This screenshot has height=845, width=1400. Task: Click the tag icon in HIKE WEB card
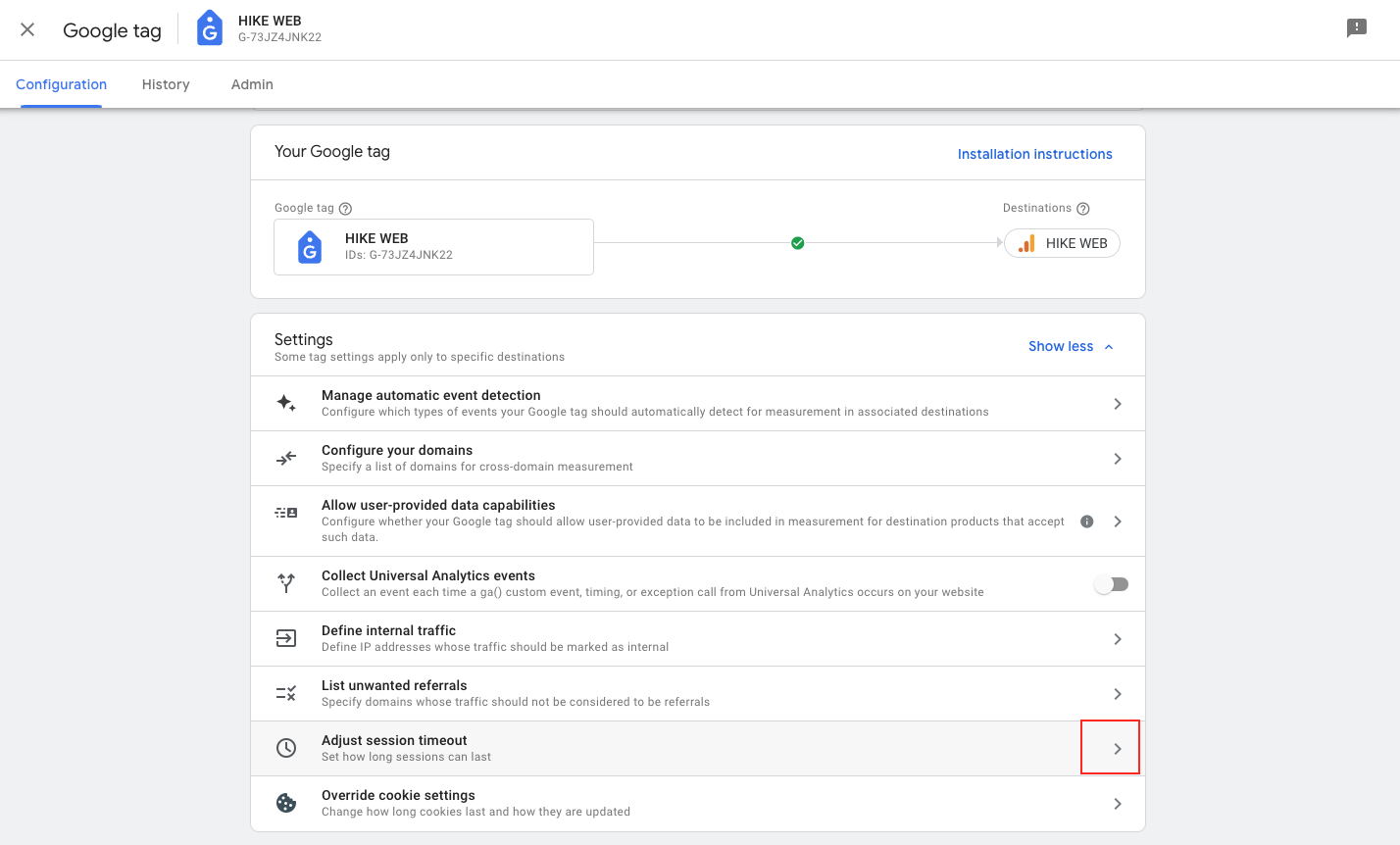pos(310,247)
